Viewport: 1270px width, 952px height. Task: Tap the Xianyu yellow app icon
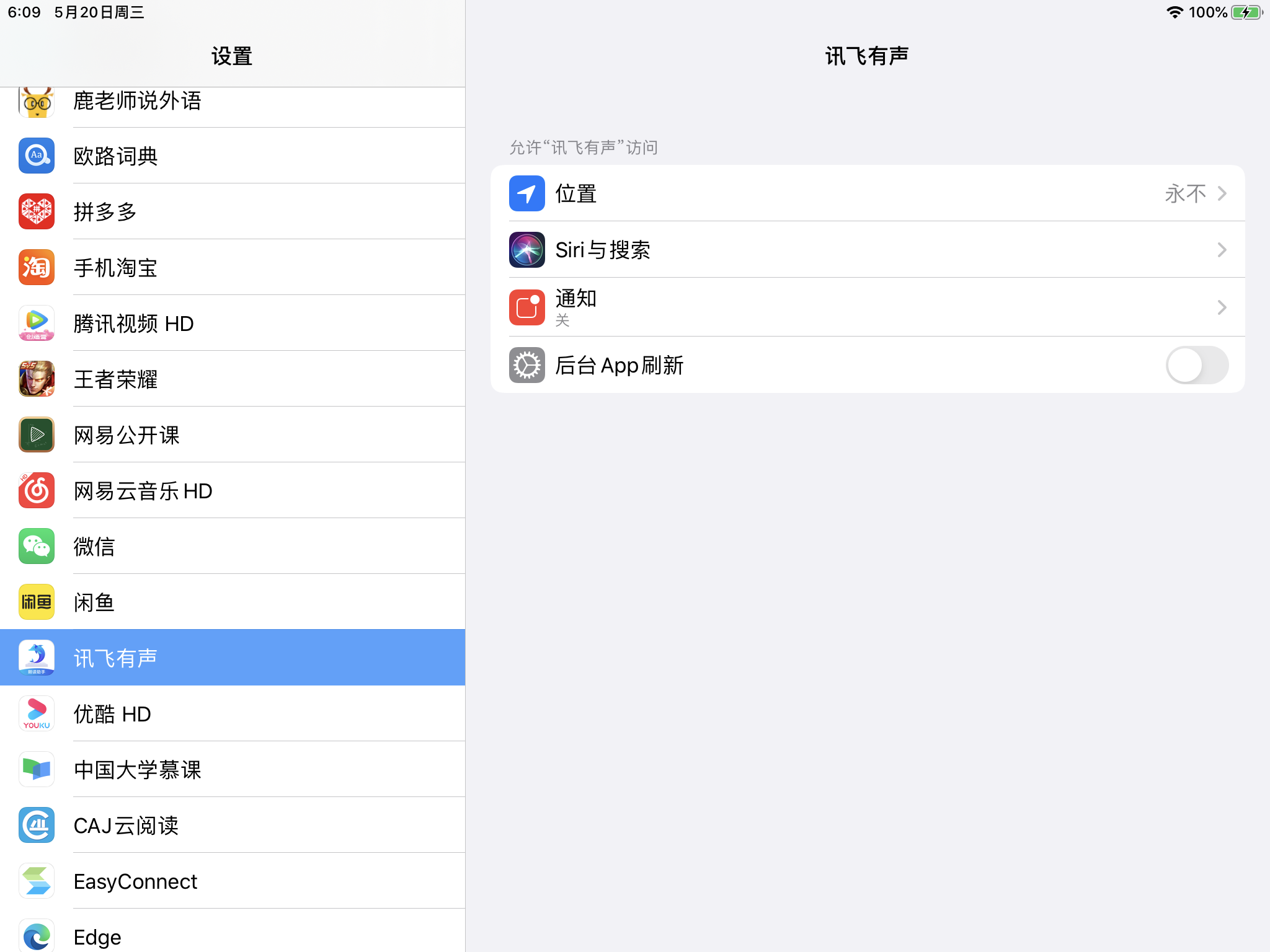click(37, 602)
